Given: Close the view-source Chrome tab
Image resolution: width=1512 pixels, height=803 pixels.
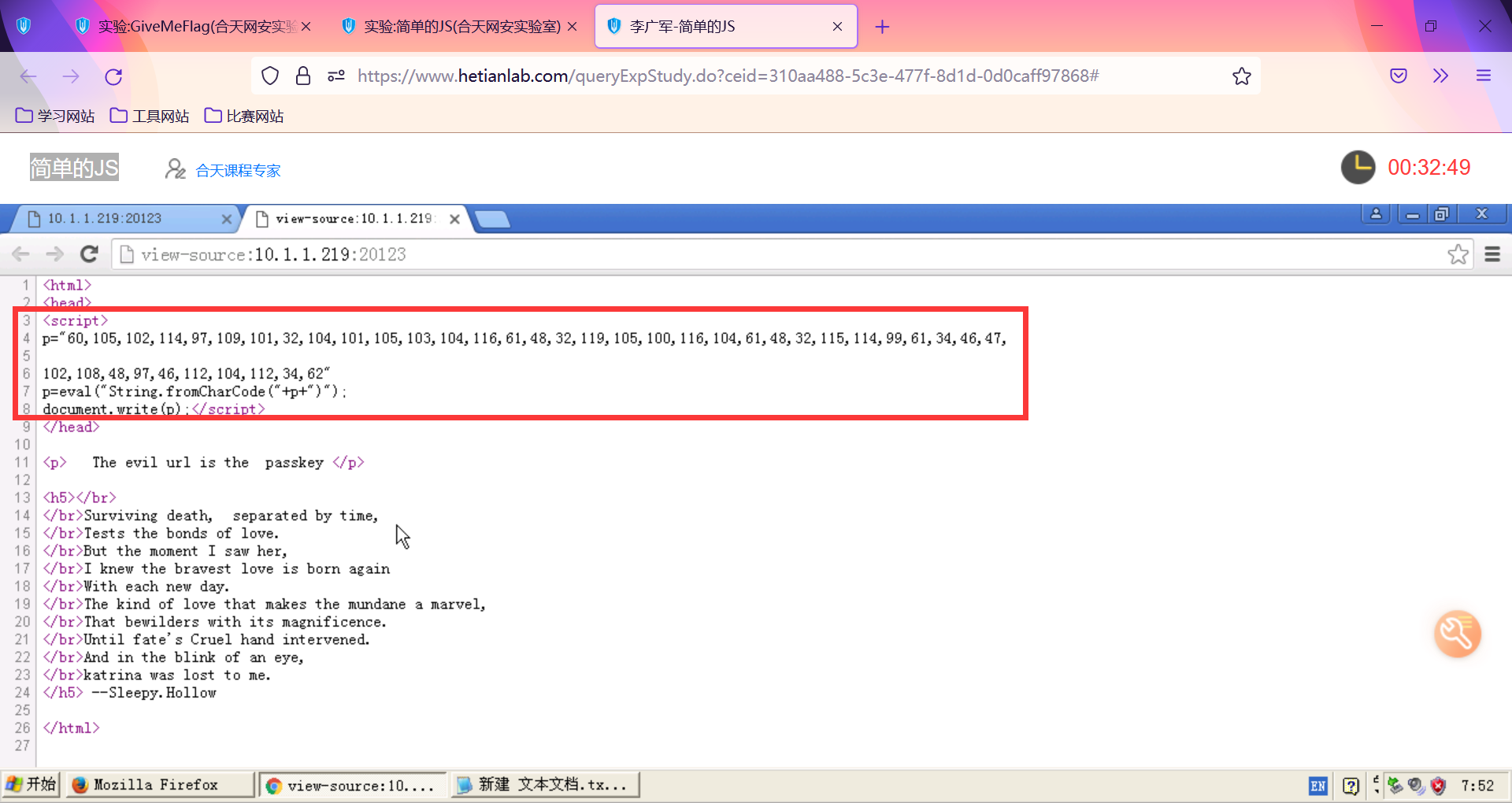Looking at the screenshot, I should pyautogui.click(x=454, y=219).
